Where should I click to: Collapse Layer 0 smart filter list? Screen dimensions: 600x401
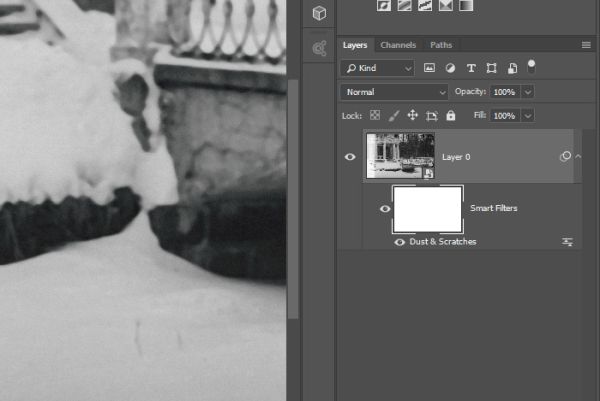(578, 156)
